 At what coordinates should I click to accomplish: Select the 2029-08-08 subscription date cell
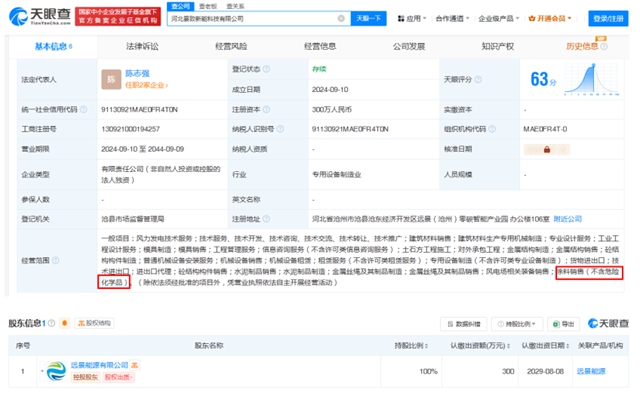[x=545, y=371]
